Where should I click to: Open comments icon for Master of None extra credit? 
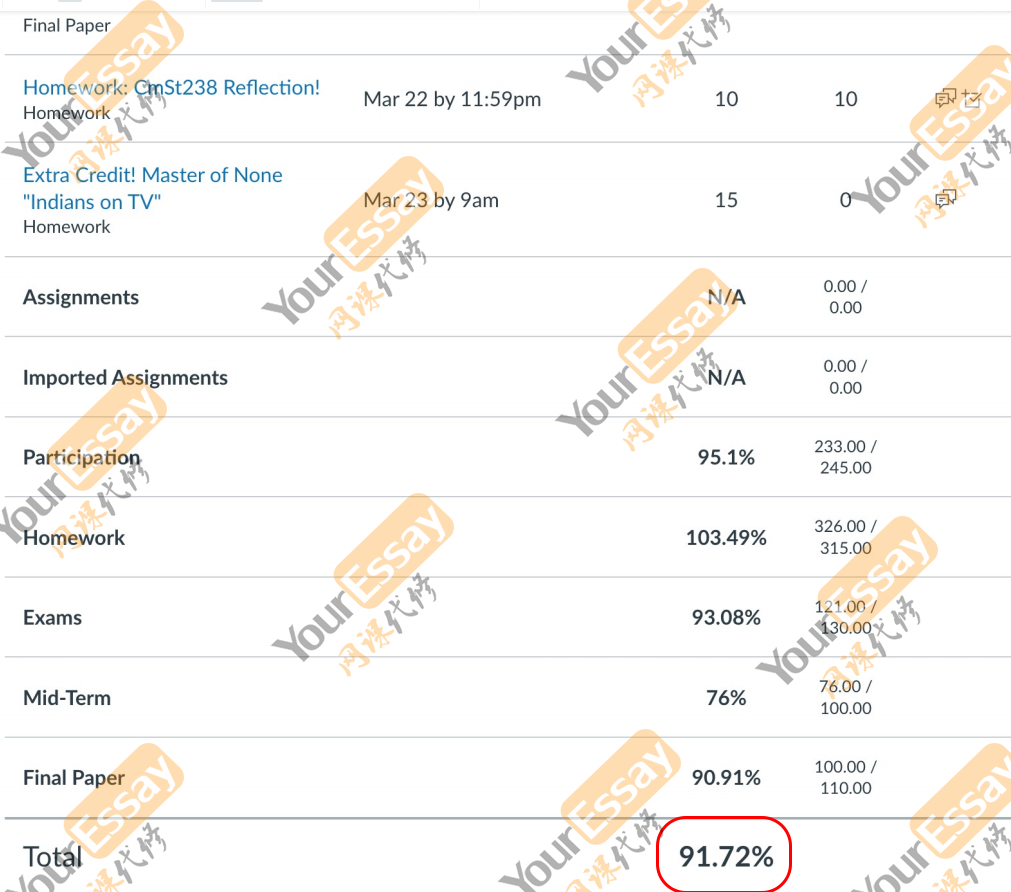946,199
